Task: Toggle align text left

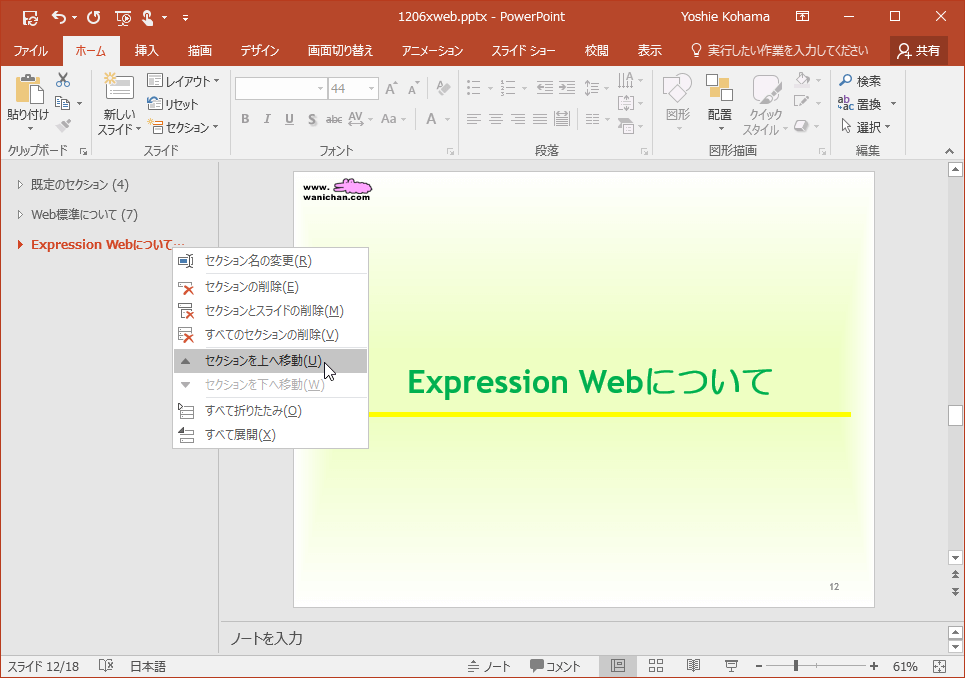Action: (x=473, y=119)
